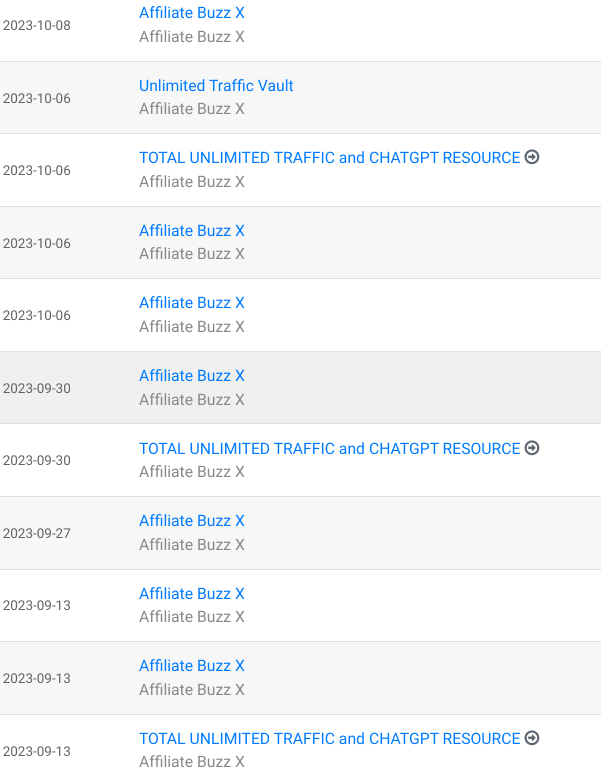The image size is (601, 774).
Task: Click gray vendor name in the 2023-10-08 row
Action: pyautogui.click(x=191, y=37)
